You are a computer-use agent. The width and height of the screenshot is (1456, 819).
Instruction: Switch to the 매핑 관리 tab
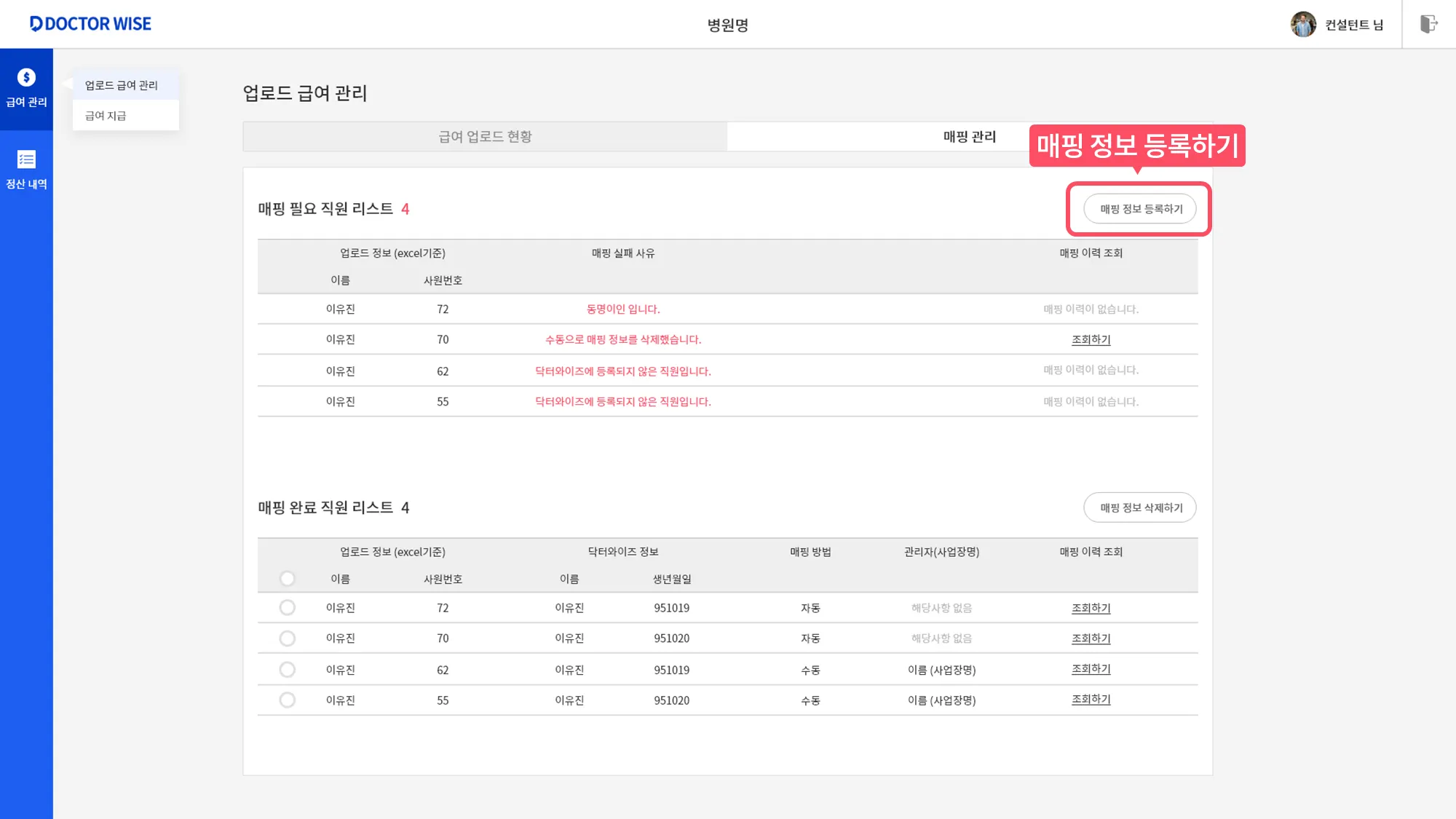pos(969,137)
